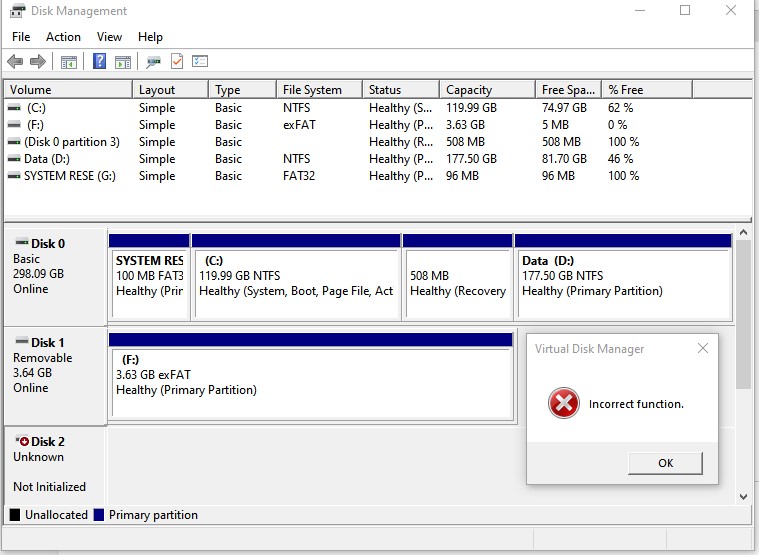Sort by the % Free column header

click(x=647, y=90)
